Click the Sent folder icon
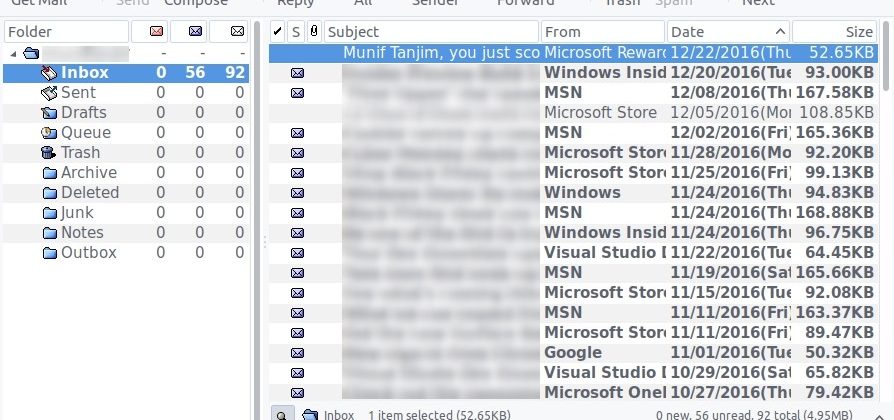This screenshot has width=894, height=420. coord(50,93)
